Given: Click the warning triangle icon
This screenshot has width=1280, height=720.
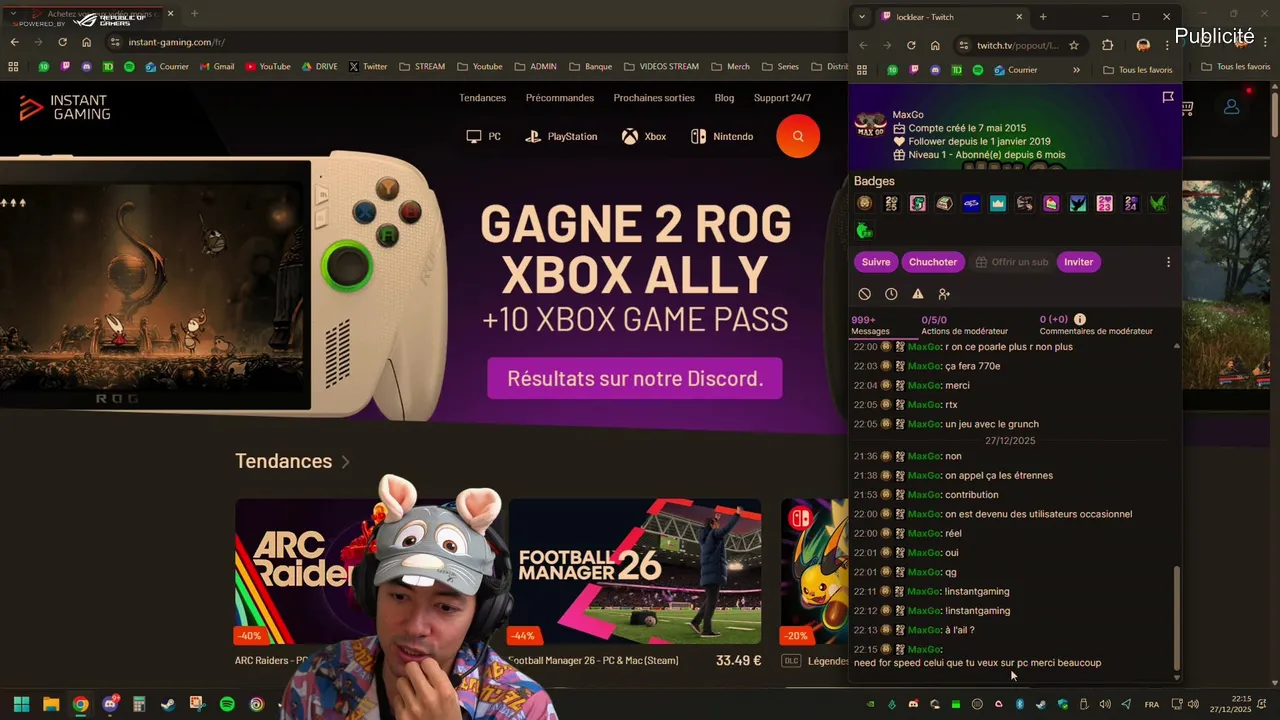Looking at the screenshot, I should 918,294.
